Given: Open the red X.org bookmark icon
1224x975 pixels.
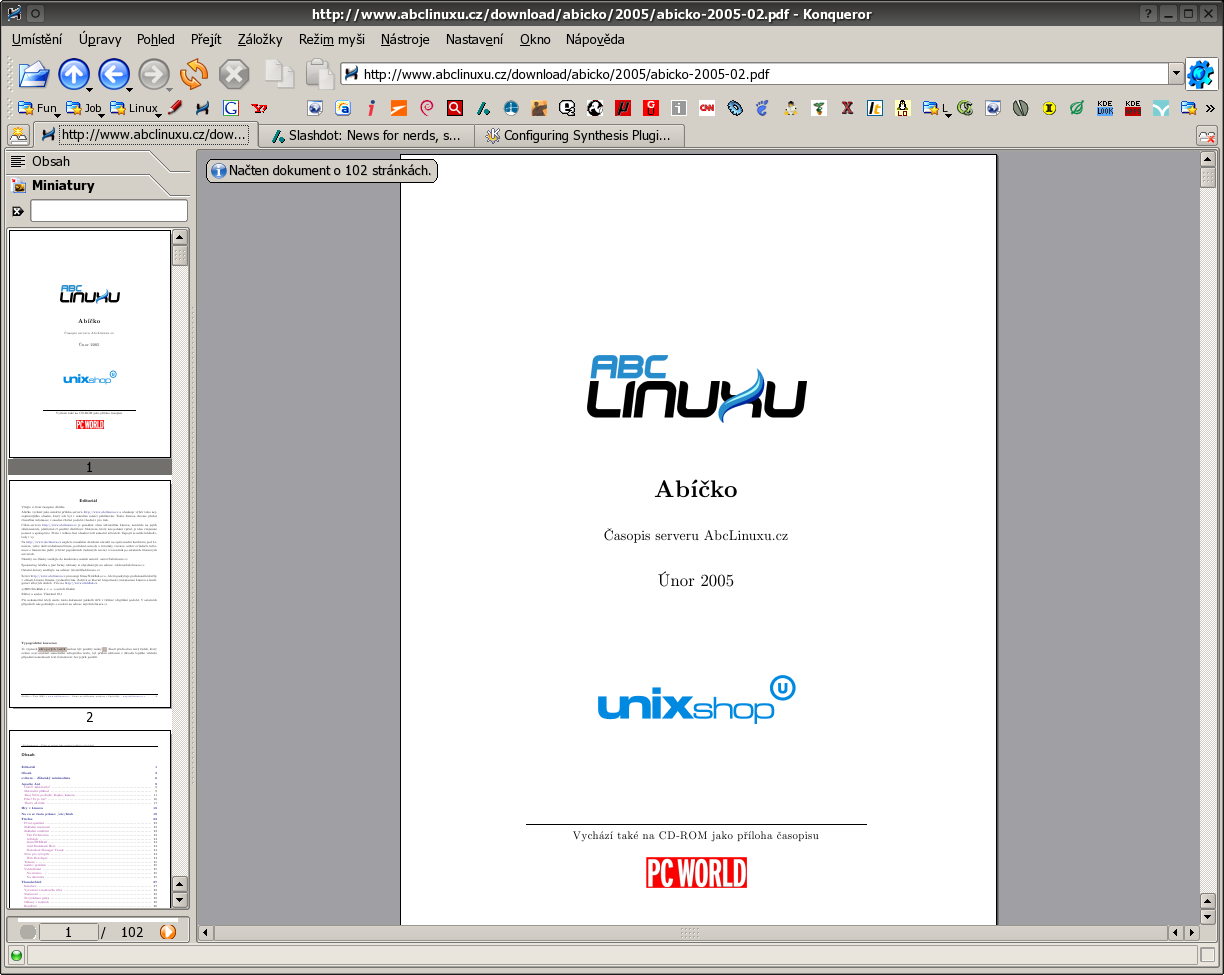Looking at the screenshot, I should pos(847,108).
